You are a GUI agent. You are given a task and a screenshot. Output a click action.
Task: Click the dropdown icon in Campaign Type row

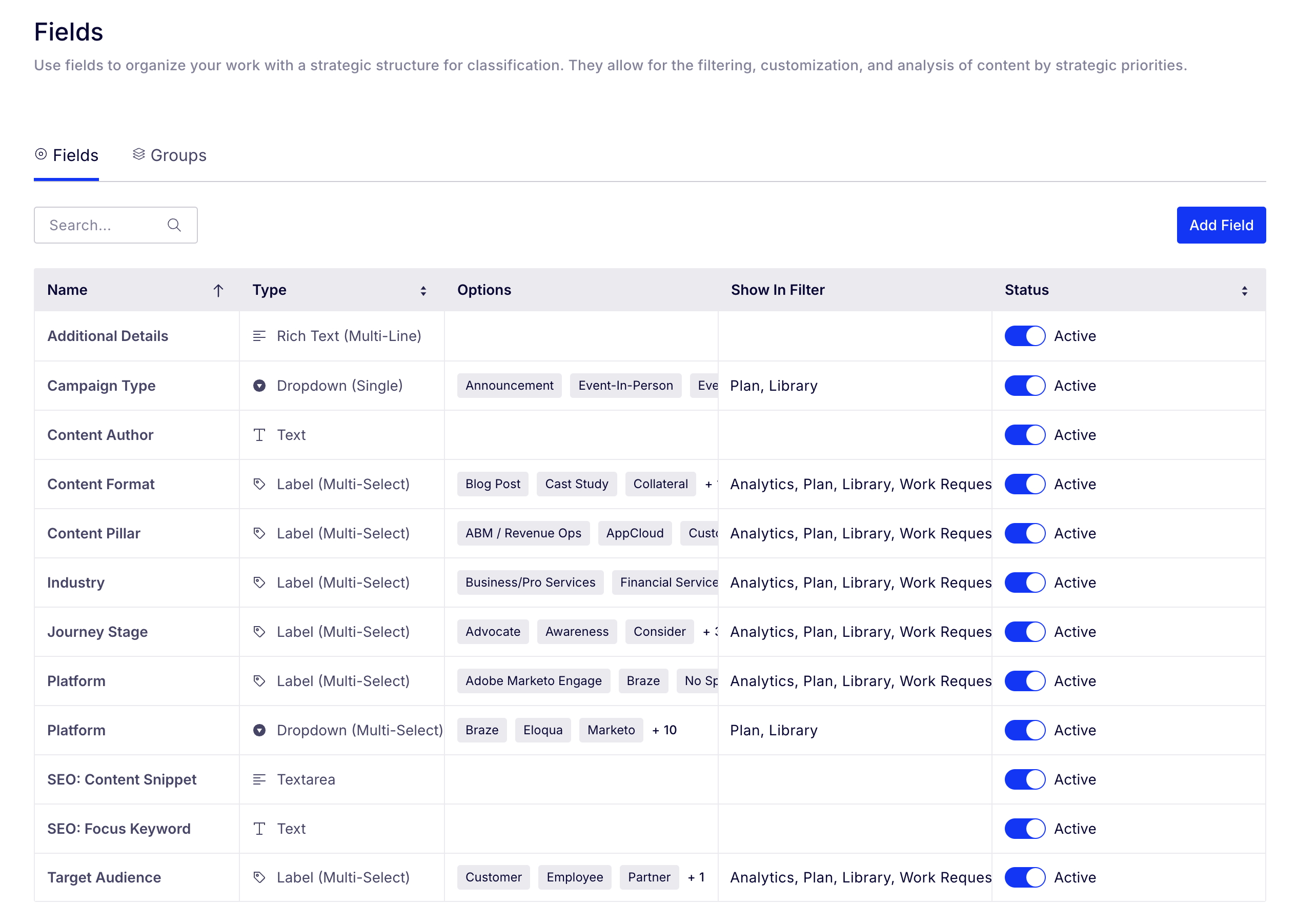coord(259,386)
